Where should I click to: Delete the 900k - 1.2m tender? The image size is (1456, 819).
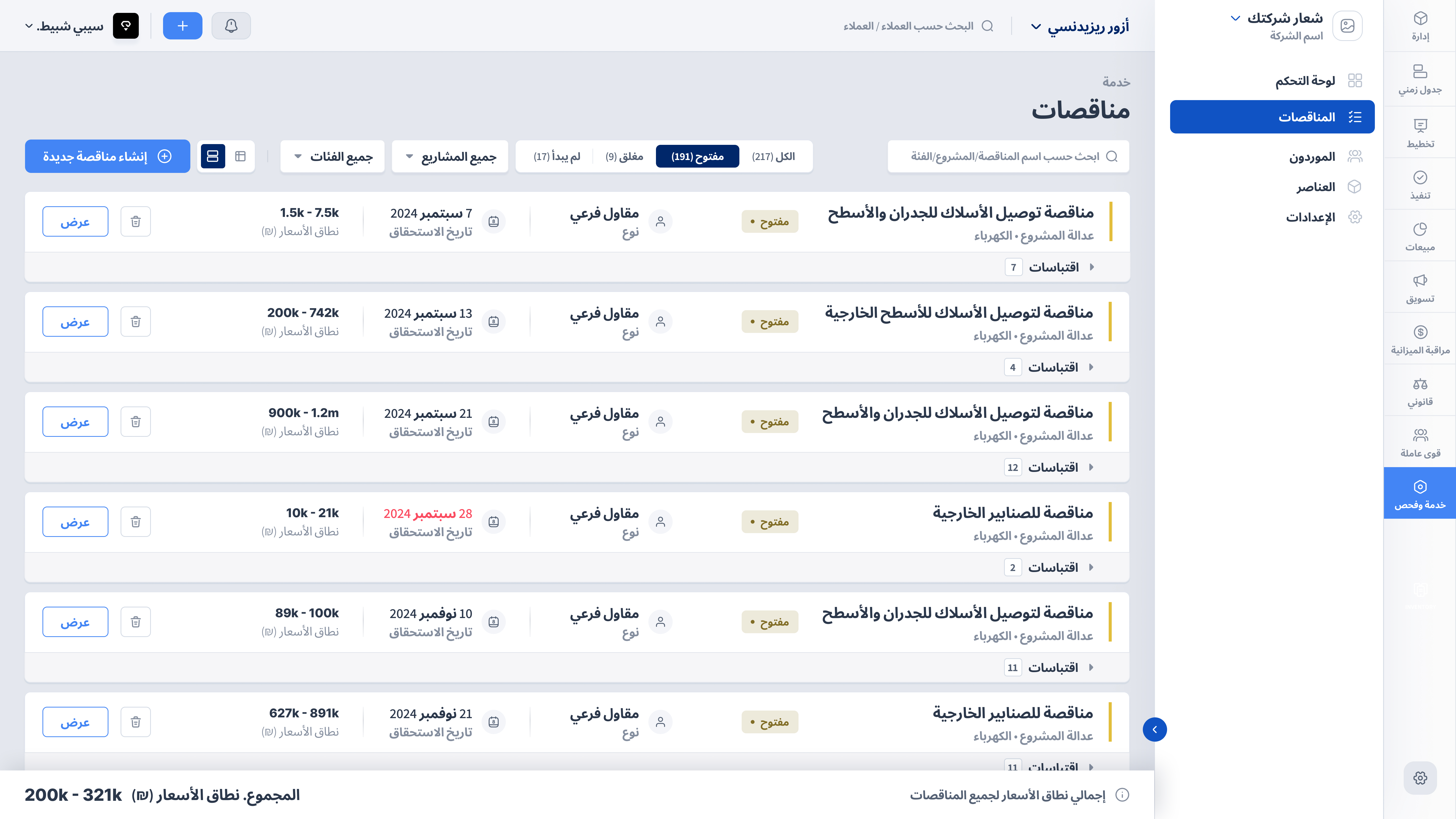(136, 422)
